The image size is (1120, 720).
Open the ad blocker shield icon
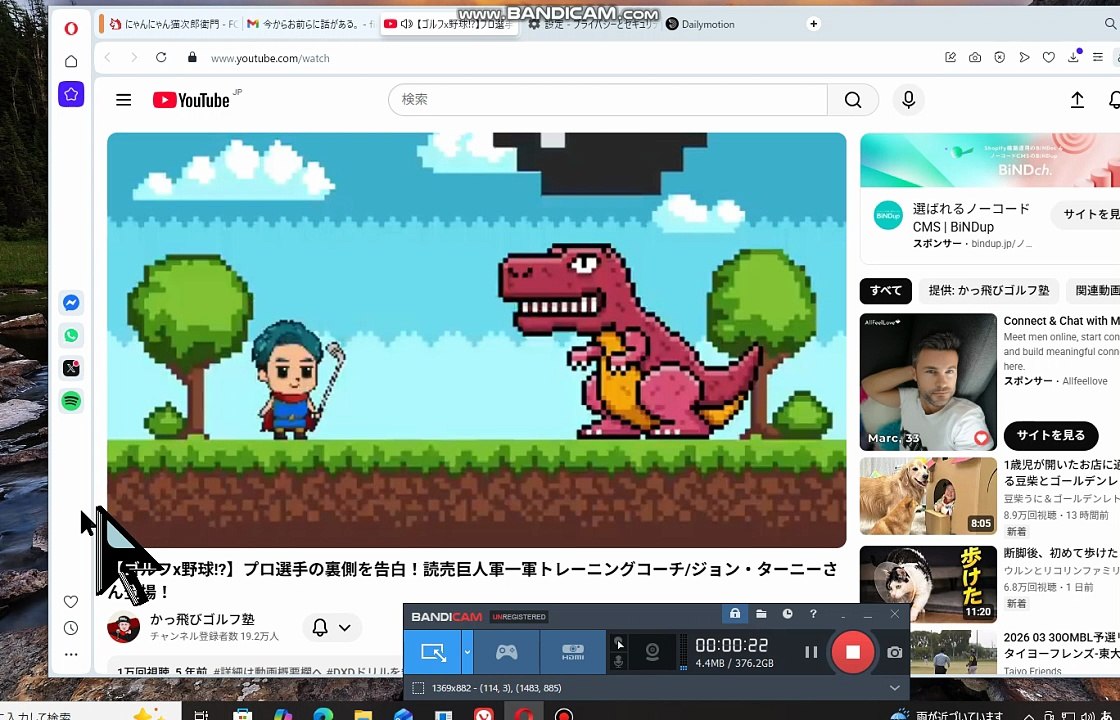[999, 57]
